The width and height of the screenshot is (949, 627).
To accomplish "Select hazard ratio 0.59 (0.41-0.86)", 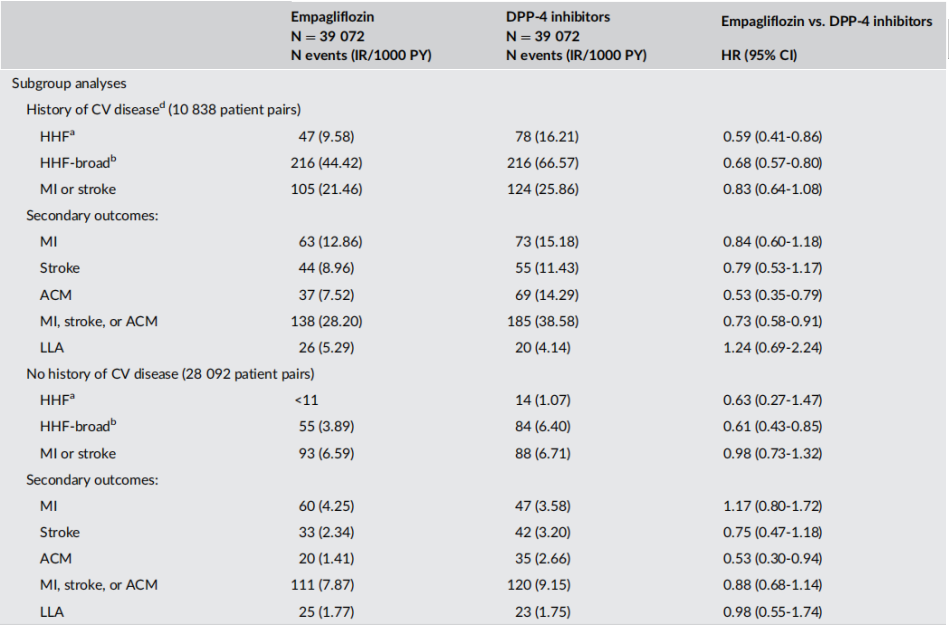I will pyautogui.click(x=772, y=137).
